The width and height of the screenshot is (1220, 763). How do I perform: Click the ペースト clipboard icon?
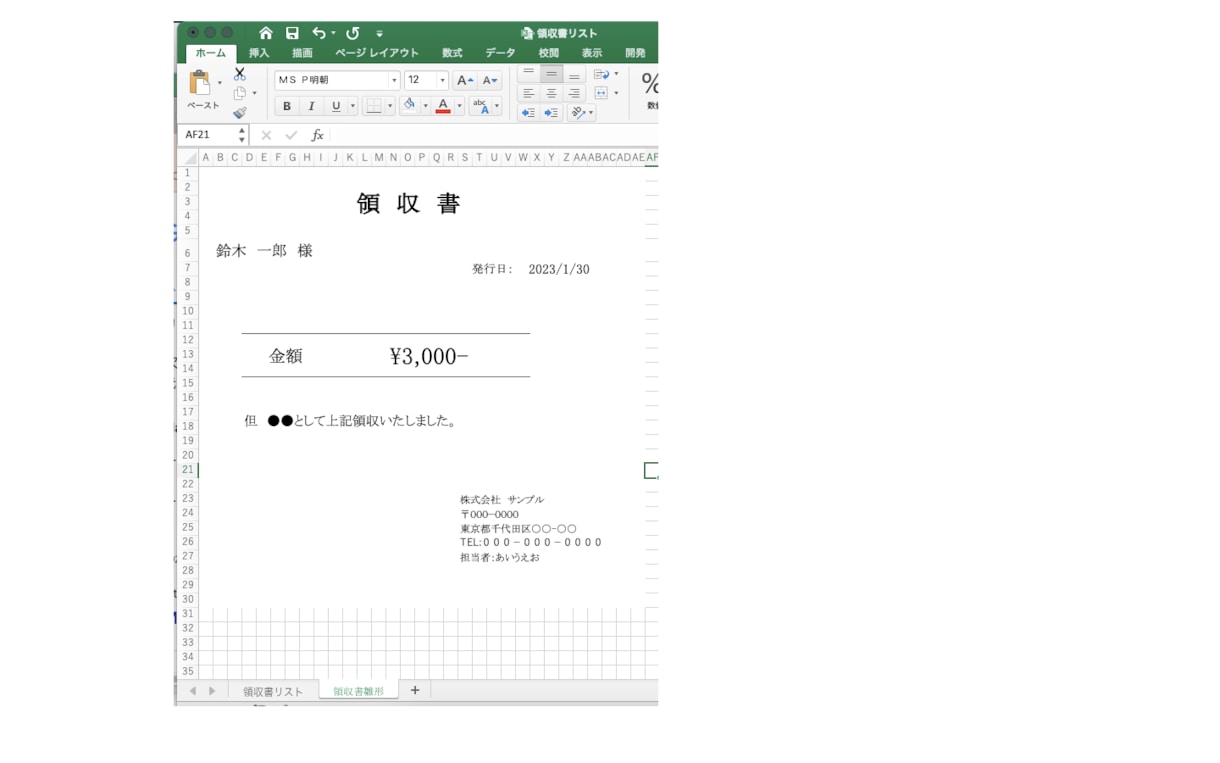click(x=200, y=84)
